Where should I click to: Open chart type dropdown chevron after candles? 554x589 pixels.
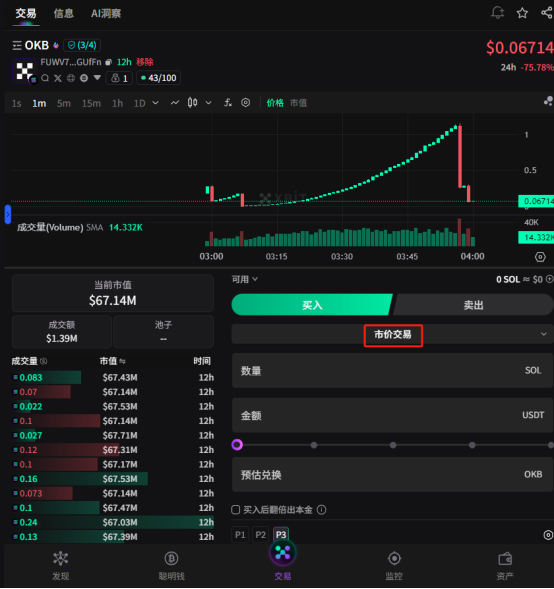tap(208, 103)
